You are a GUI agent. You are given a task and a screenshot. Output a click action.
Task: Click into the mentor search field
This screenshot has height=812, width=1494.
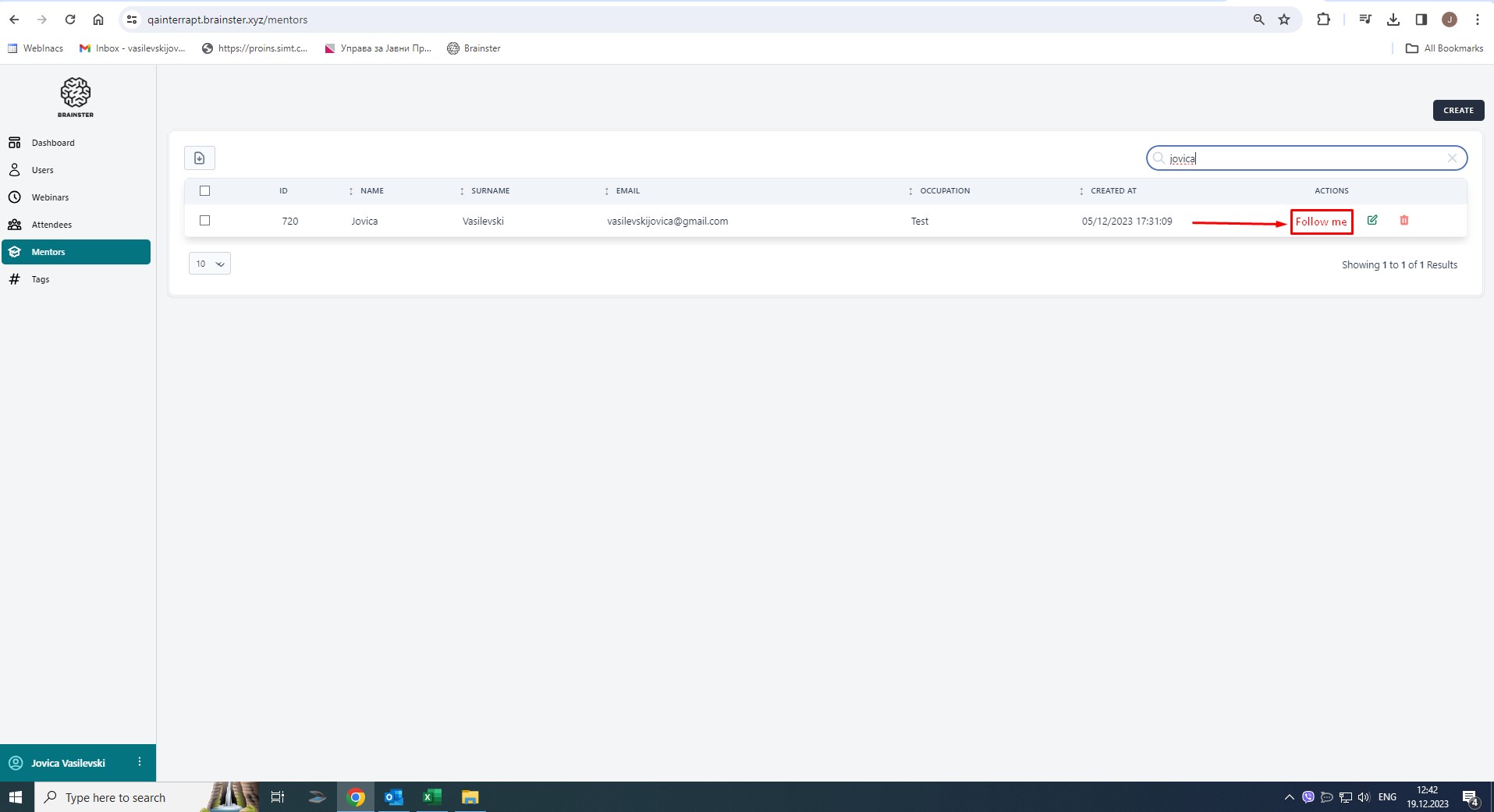(1303, 158)
